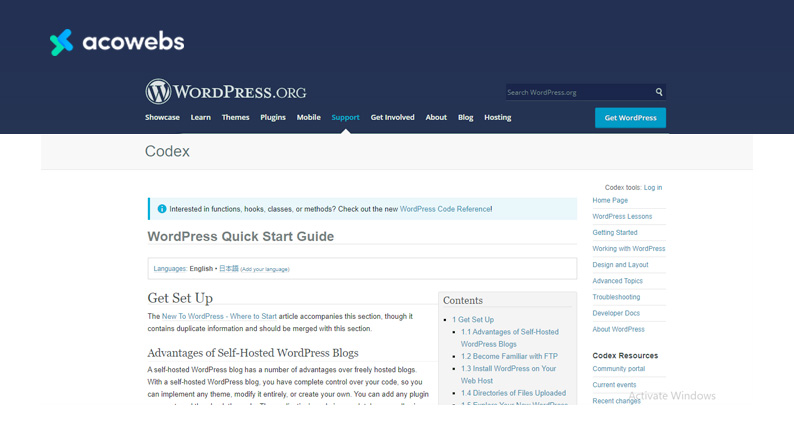Viewport: 794px width, 440px height.
Task: Open the Plugins menu item
Action: 273,117
